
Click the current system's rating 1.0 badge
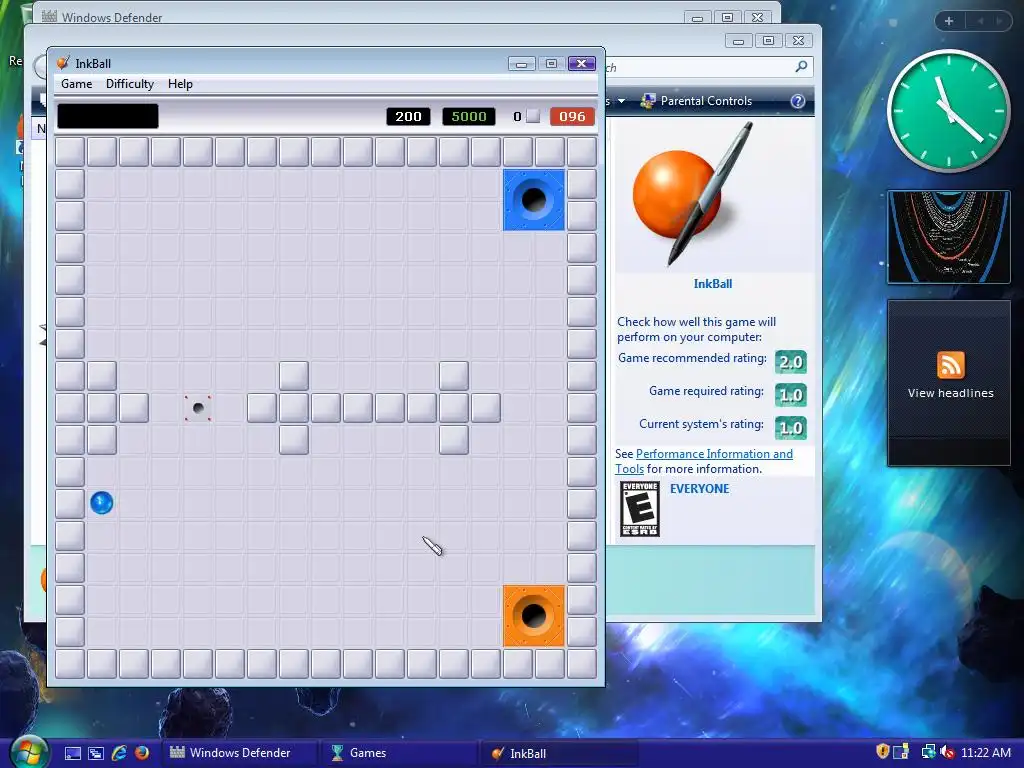pos(790,428)
